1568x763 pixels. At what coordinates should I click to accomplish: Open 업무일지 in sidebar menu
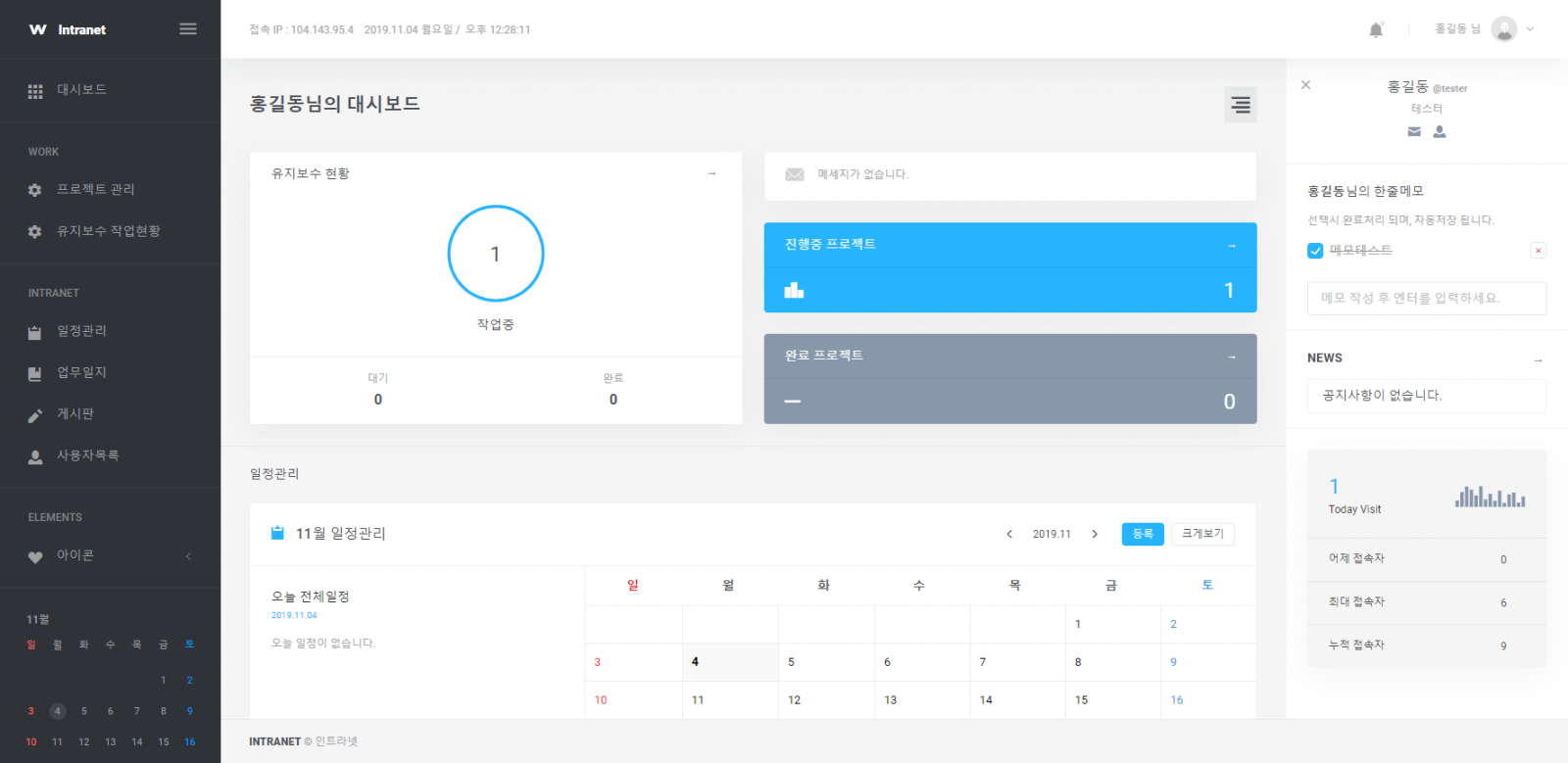click(81, 372)
